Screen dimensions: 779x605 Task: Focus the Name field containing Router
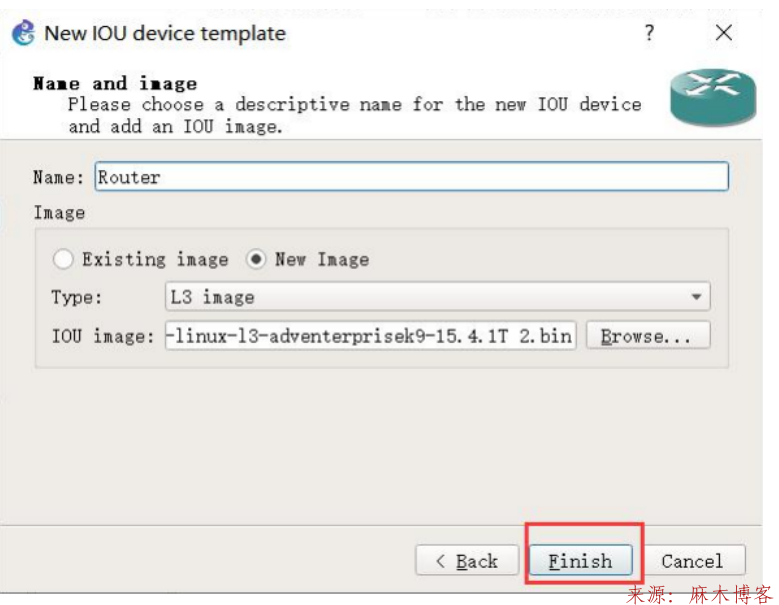click(411, 177)
